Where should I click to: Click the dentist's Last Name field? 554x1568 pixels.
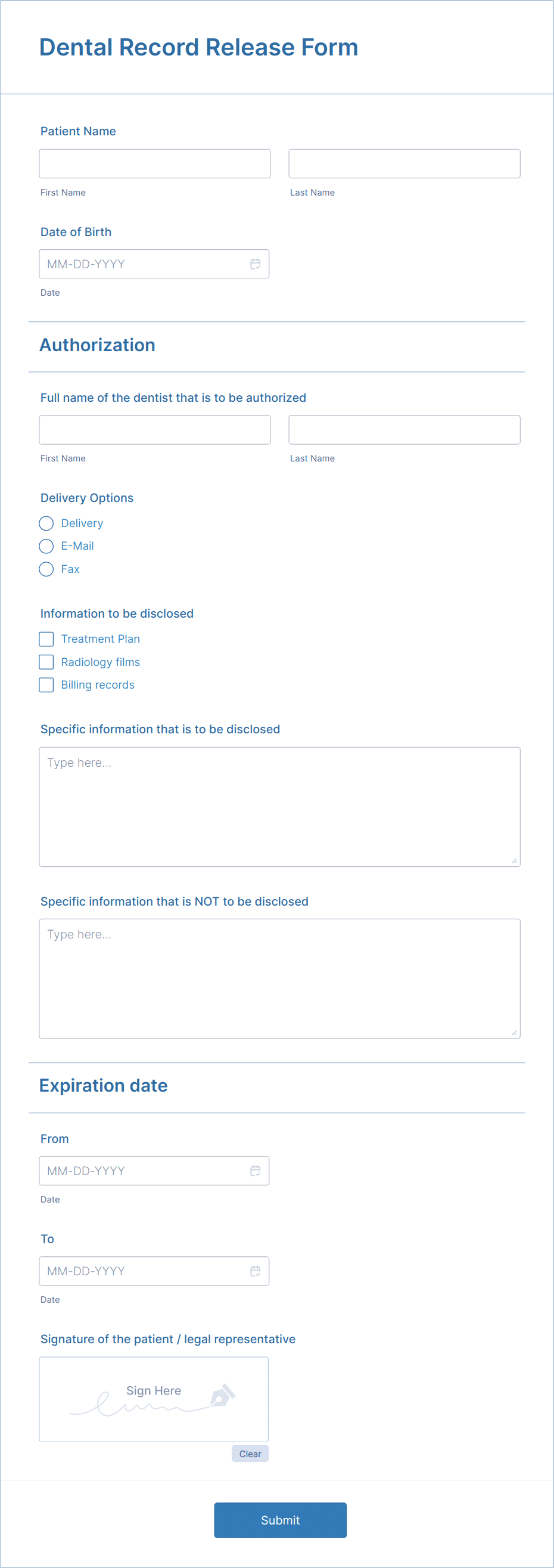[x=404, y=430]
